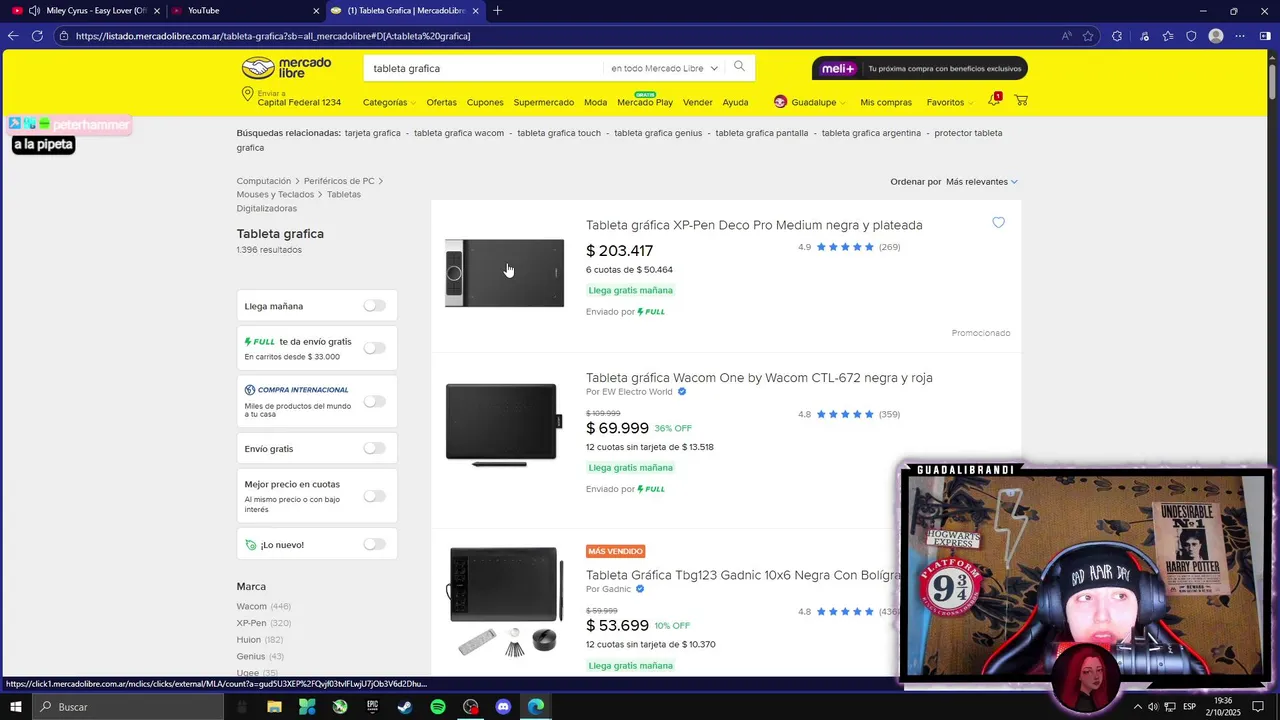Image resolution: width=1280 pixels, height=720 pixels.
Task: Open the shopping cart icon
Action: coord(1021,101)
